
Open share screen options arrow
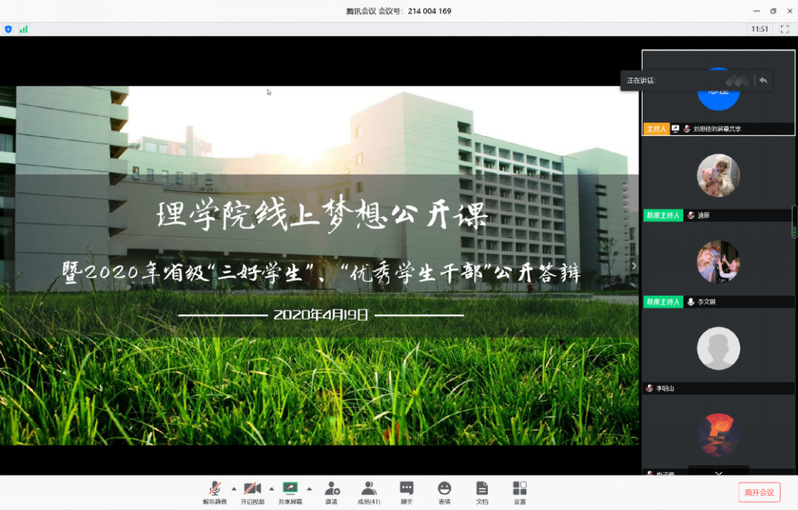point(309,489)
